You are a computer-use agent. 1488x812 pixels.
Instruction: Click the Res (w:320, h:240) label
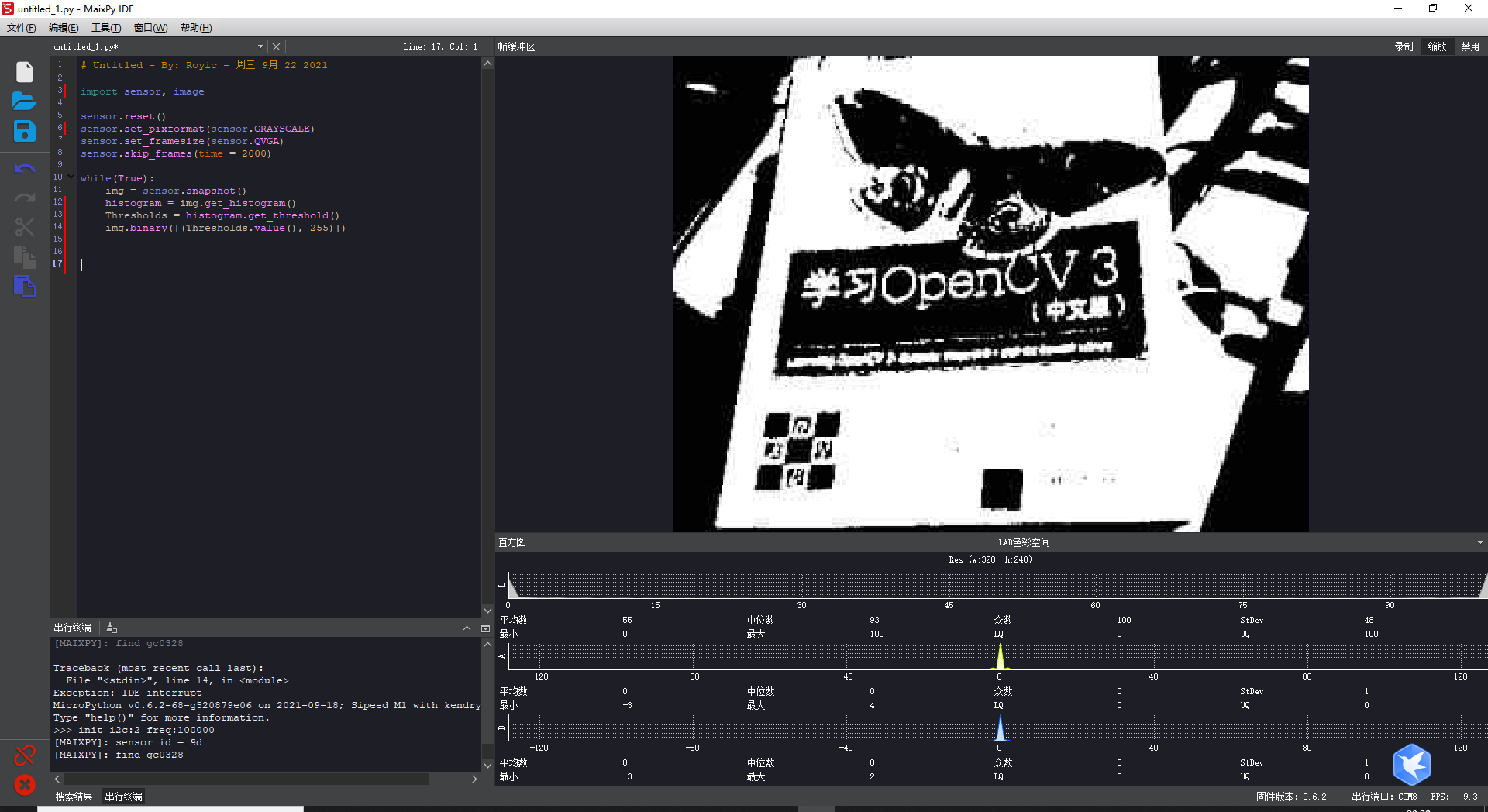[990, 559]
